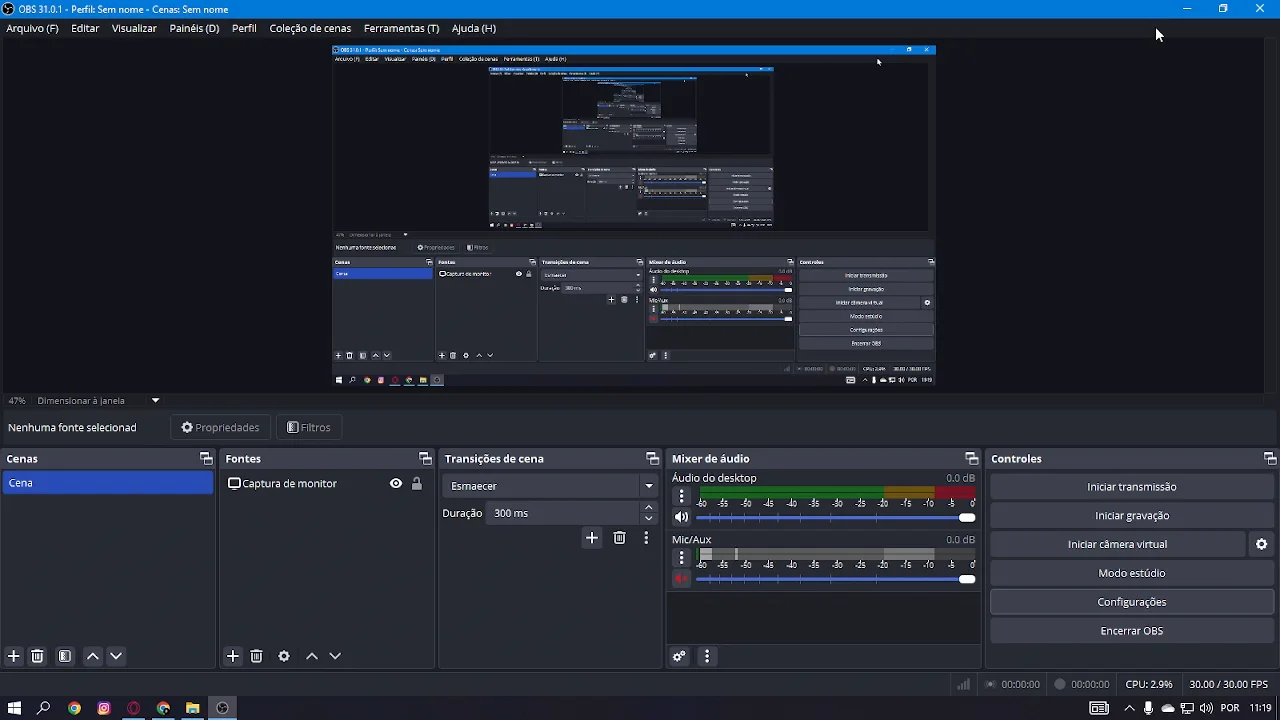Click the OBS Studio taskbar icon
The image size is (1280, 720).
pos(222,708)
